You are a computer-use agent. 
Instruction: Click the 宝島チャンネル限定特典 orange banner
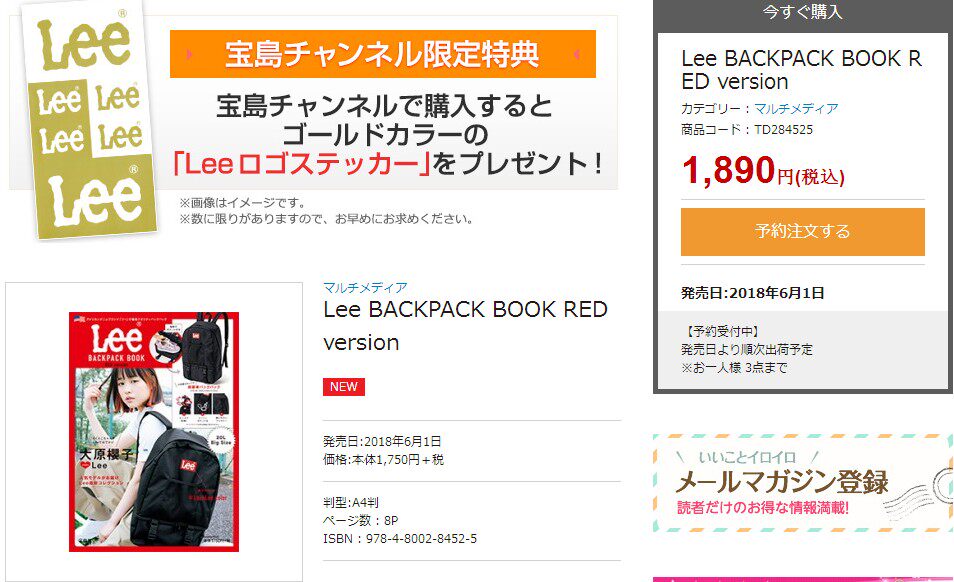coord(383,54)
